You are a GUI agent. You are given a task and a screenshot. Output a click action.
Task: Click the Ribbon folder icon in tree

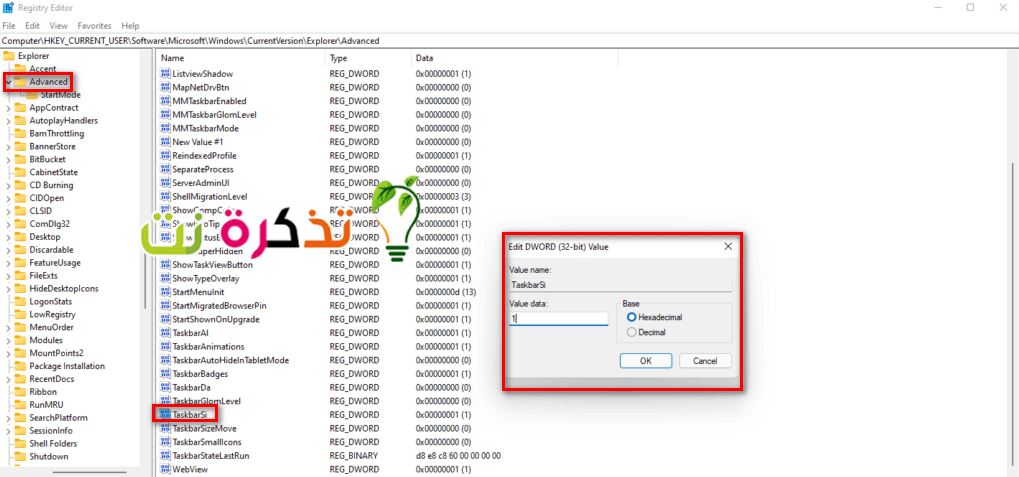(19, 392)
